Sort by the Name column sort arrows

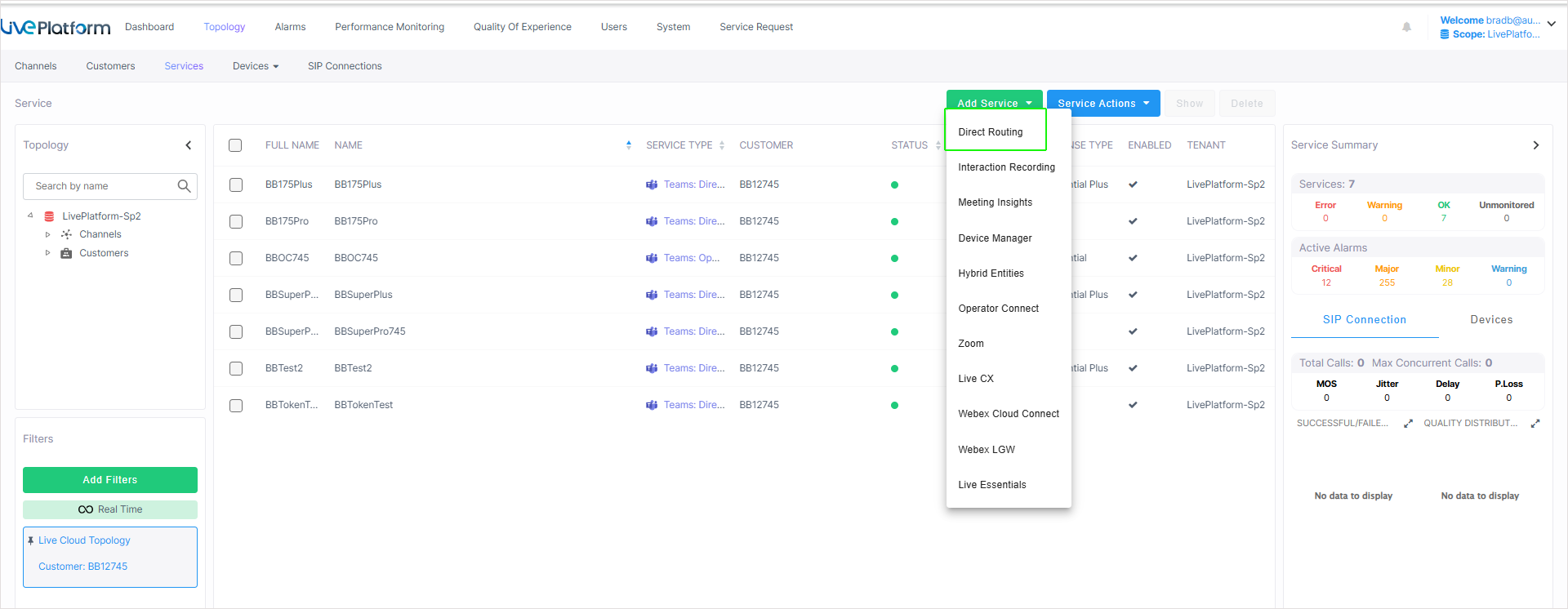628,145
